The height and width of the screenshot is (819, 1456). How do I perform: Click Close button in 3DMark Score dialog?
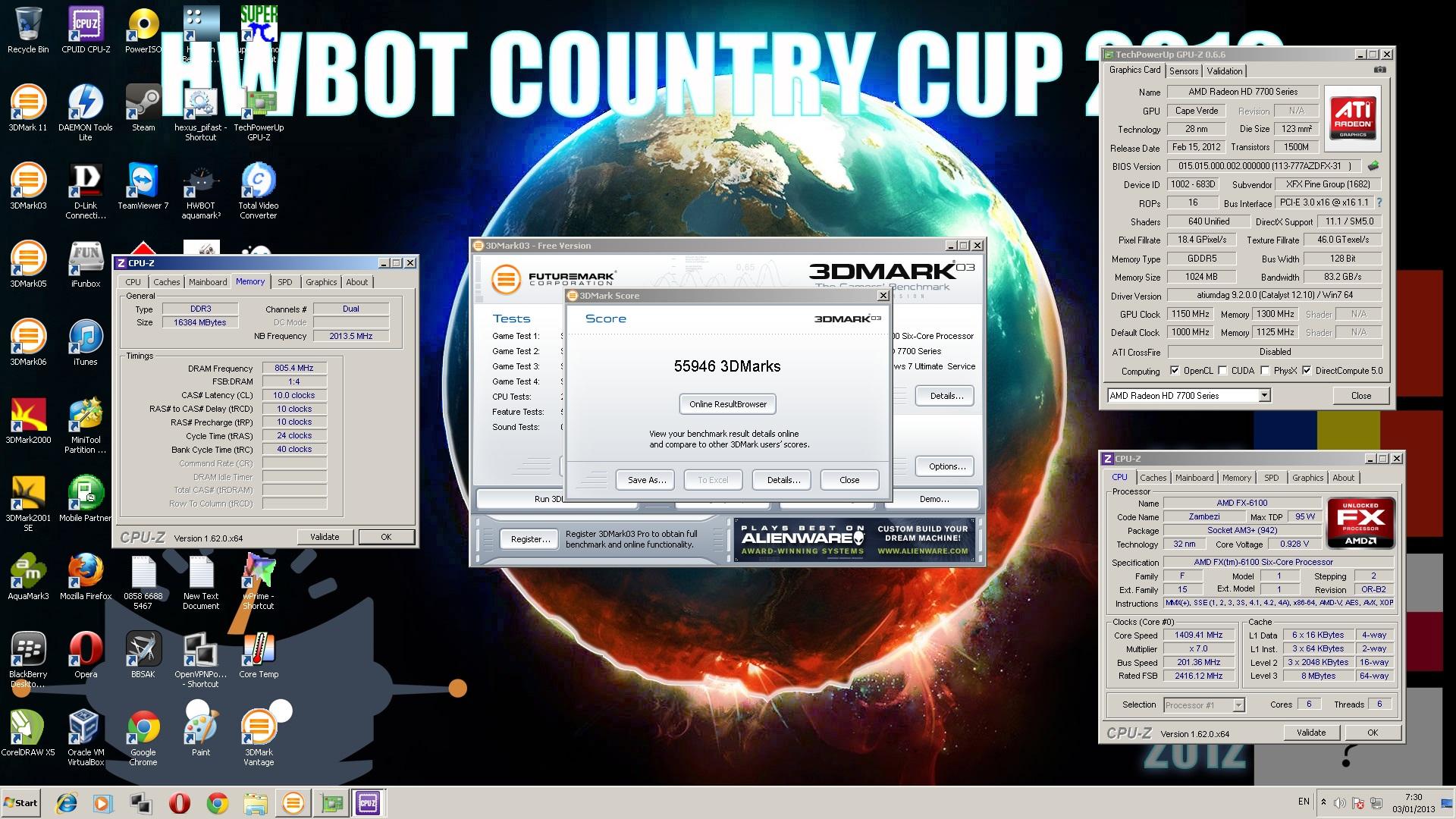click(x=849, y=480)
